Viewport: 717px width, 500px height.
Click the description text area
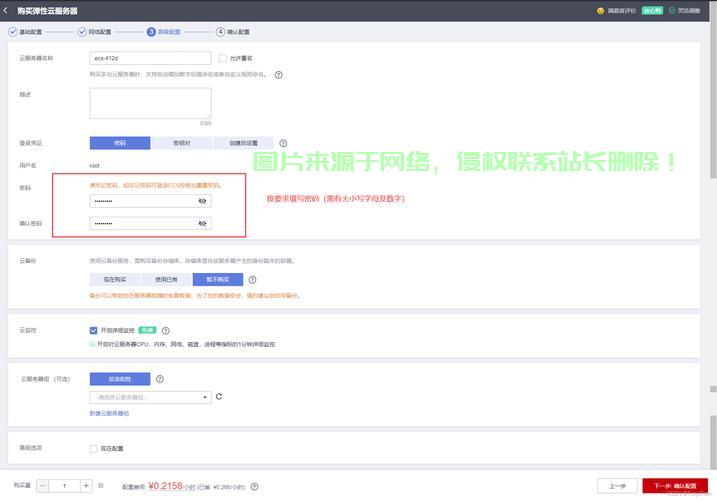pyautogui.click(x=150, y=103)
